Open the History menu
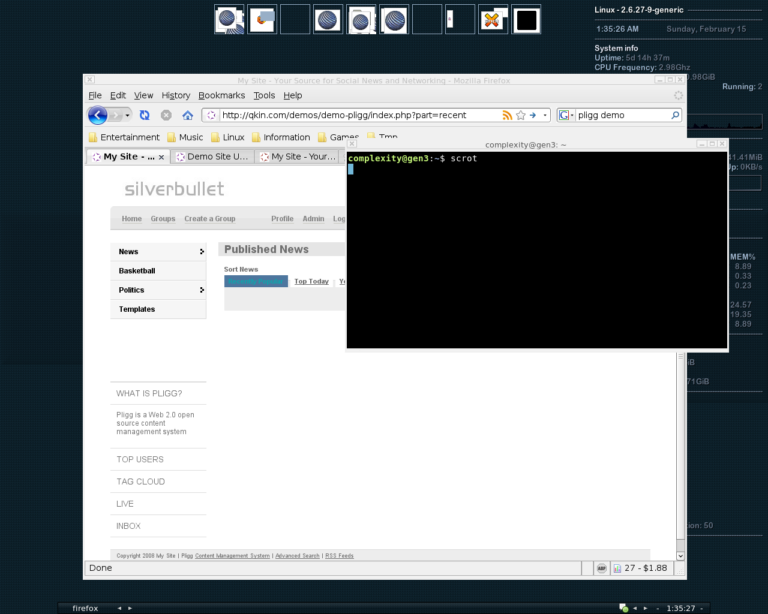This screenshot has height=614, width=768. (x=175, y=95)
